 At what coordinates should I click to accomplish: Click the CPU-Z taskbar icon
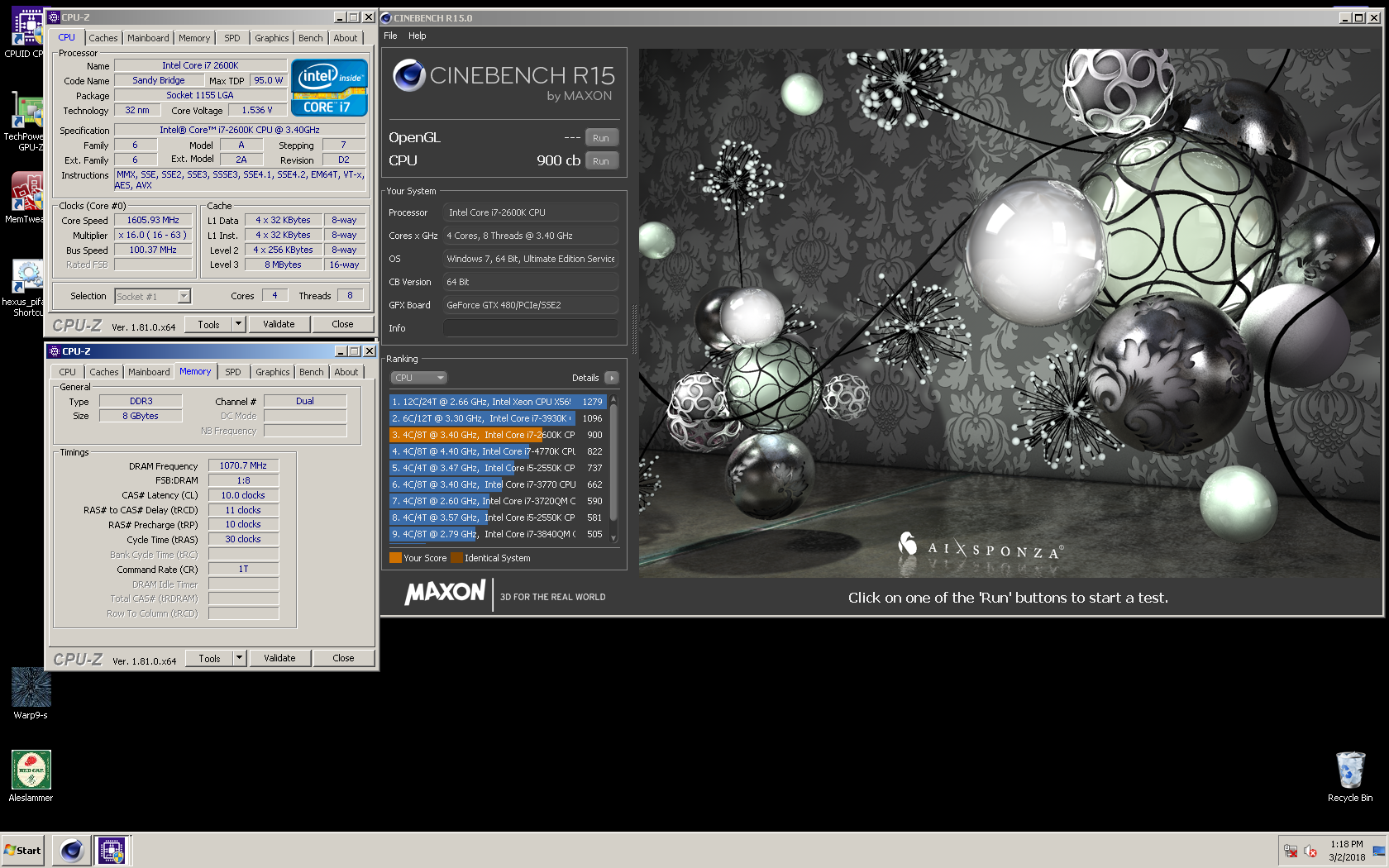click(x=112, y=850)
